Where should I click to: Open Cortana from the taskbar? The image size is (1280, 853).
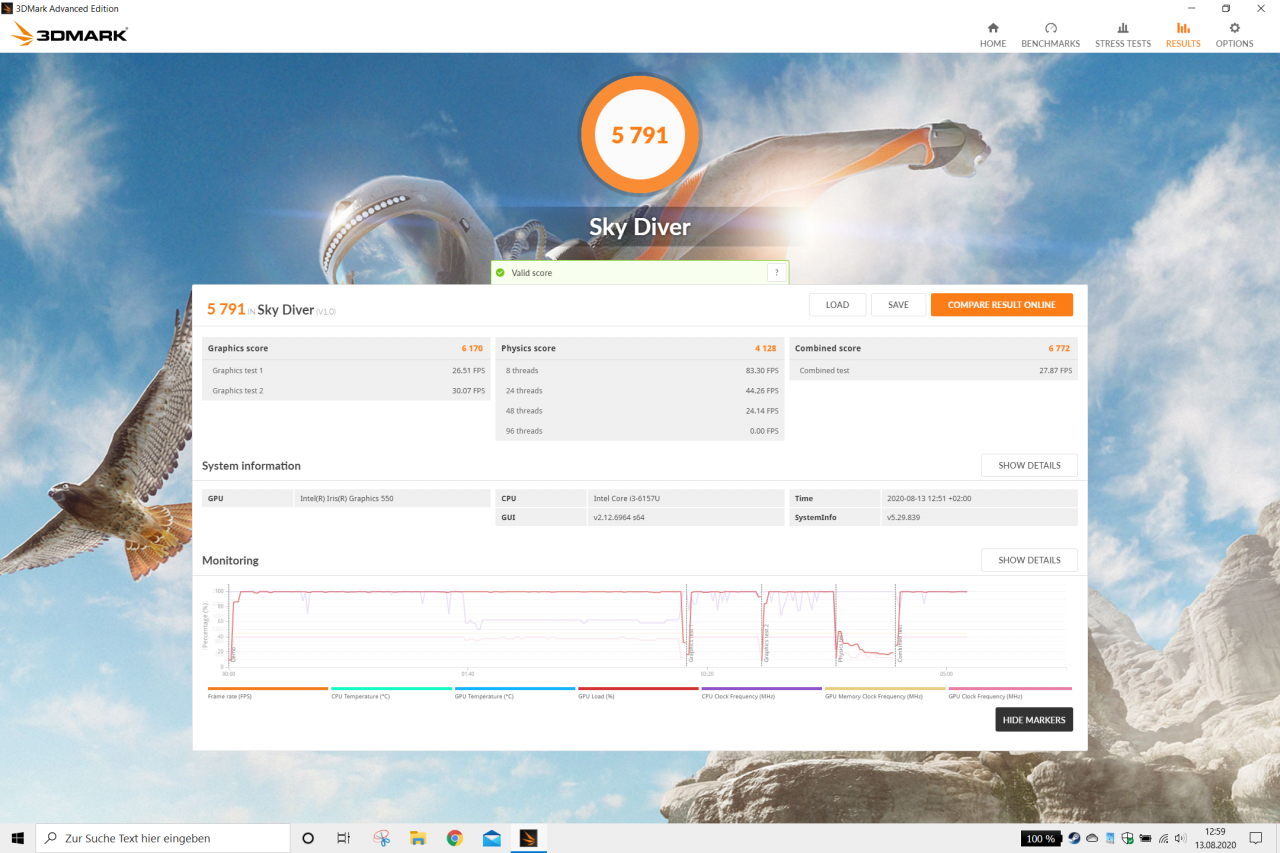point(308,838)
